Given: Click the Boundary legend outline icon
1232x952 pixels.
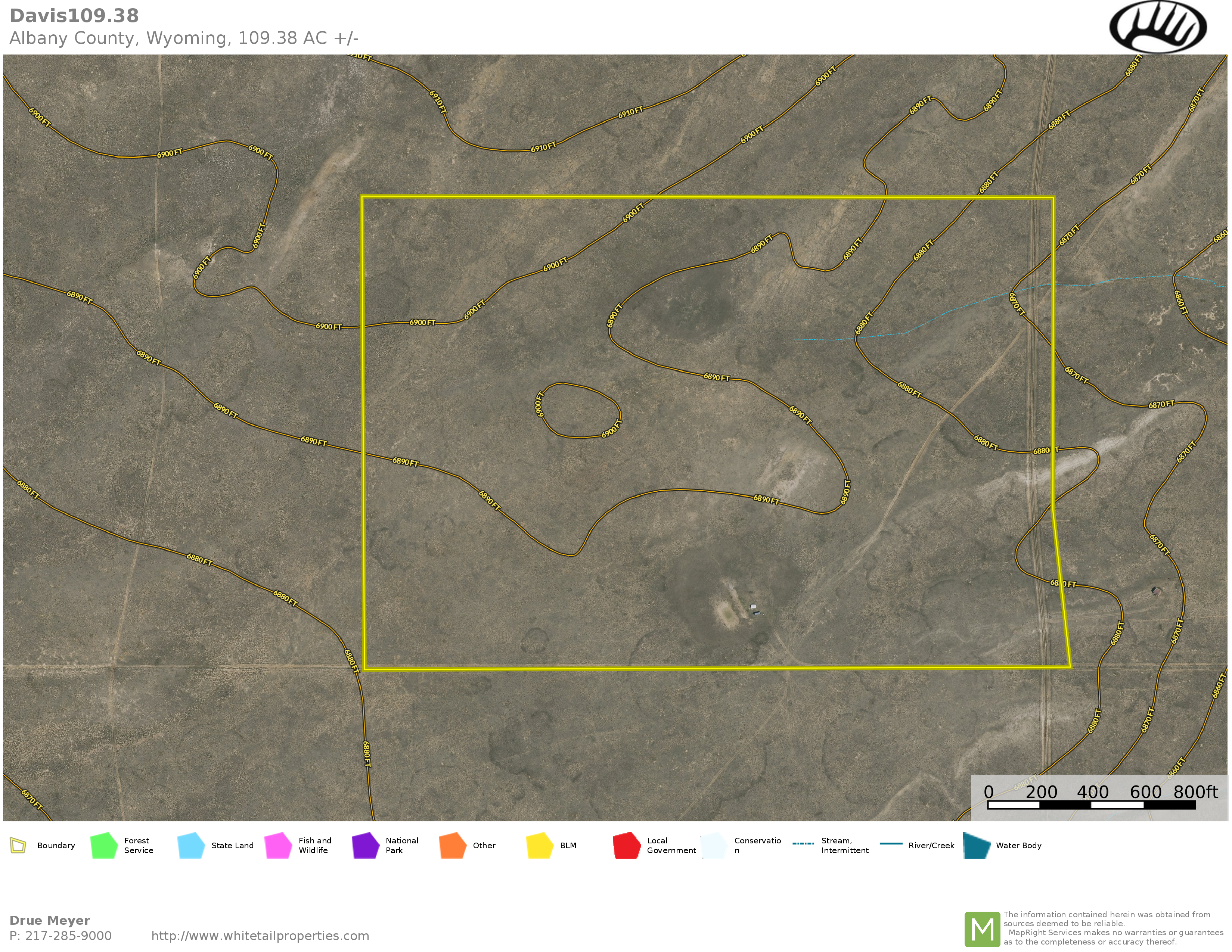Looking at the screenshot, I should [18, 845].
